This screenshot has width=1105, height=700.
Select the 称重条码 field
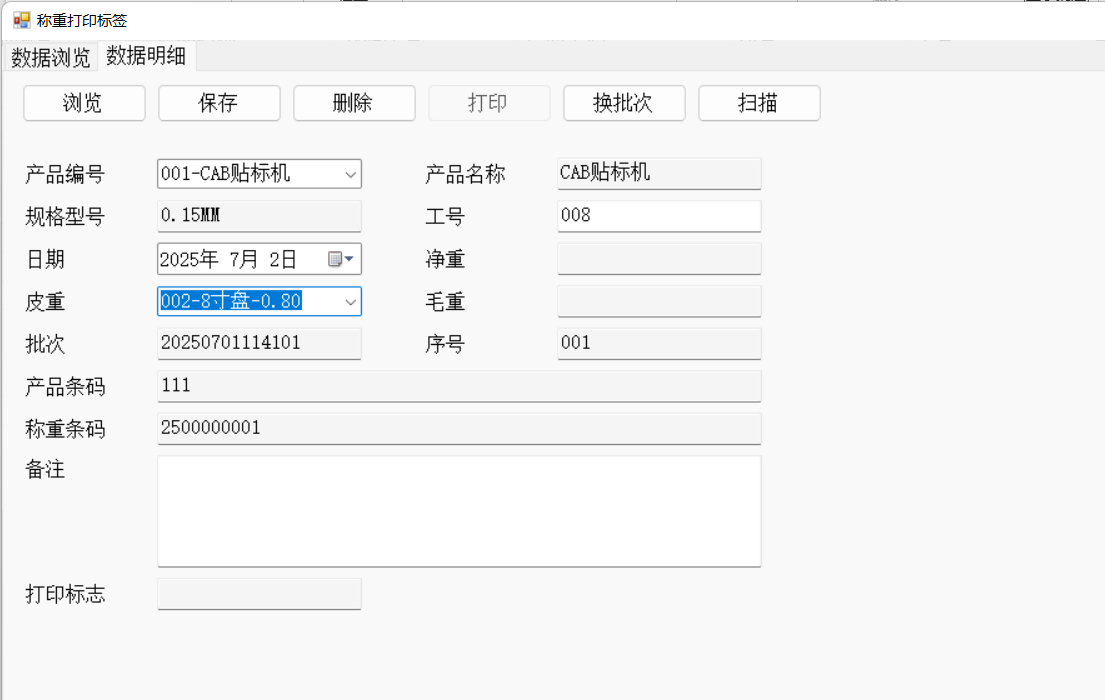459,429
